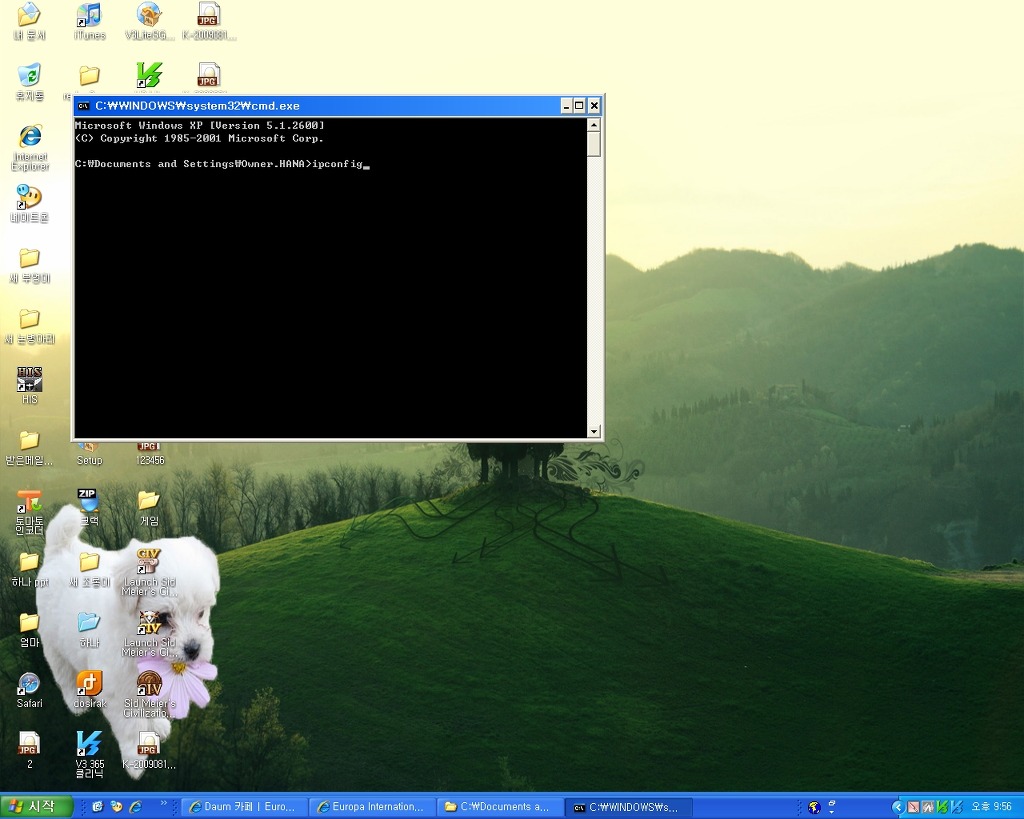This screenshot has width=1024, height=819.
Task: Open the cmd.exe title bar system menu icon
Action: pos(83,106)
